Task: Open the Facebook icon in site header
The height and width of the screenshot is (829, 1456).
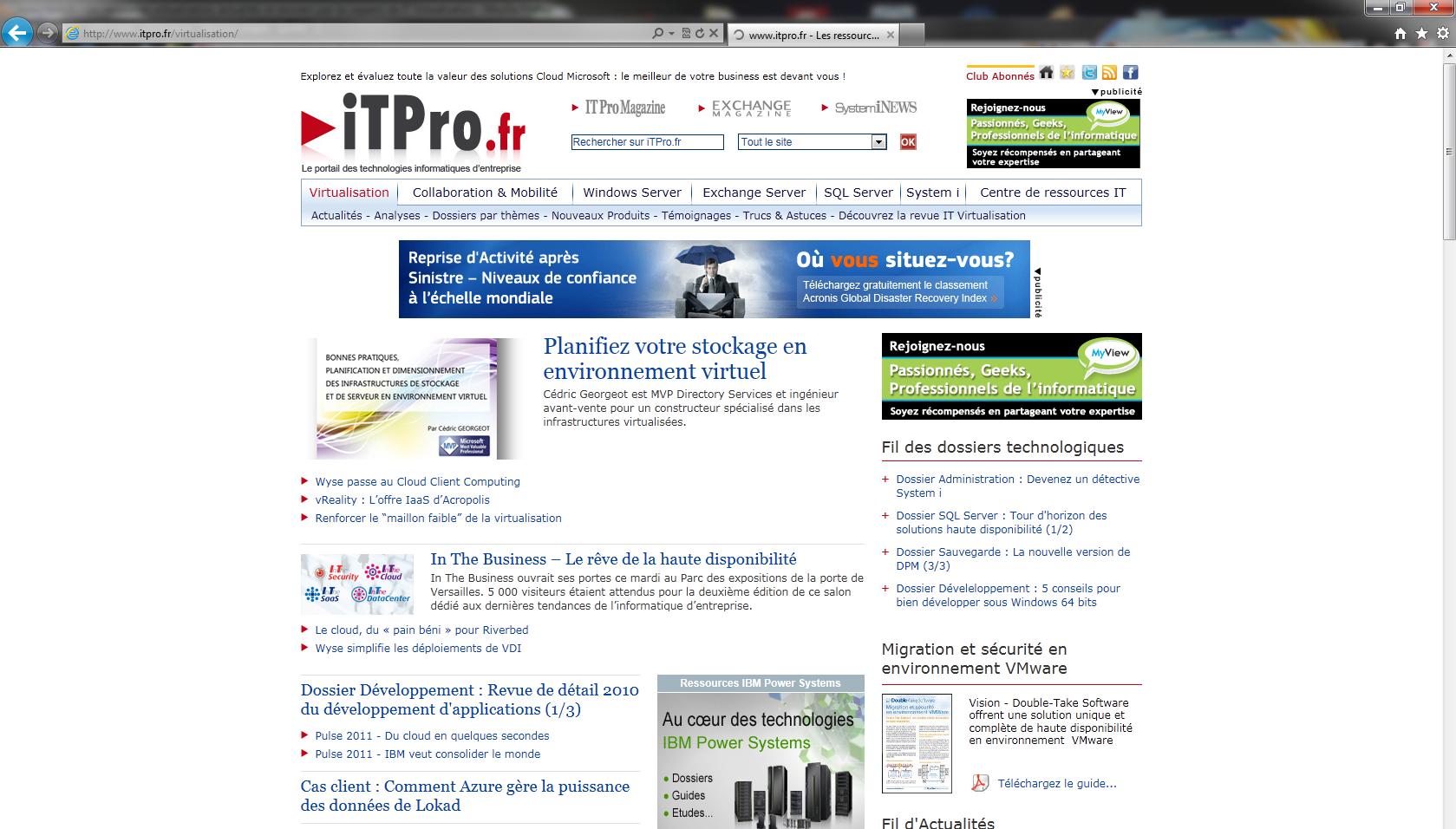Action: click(1131, 73)
